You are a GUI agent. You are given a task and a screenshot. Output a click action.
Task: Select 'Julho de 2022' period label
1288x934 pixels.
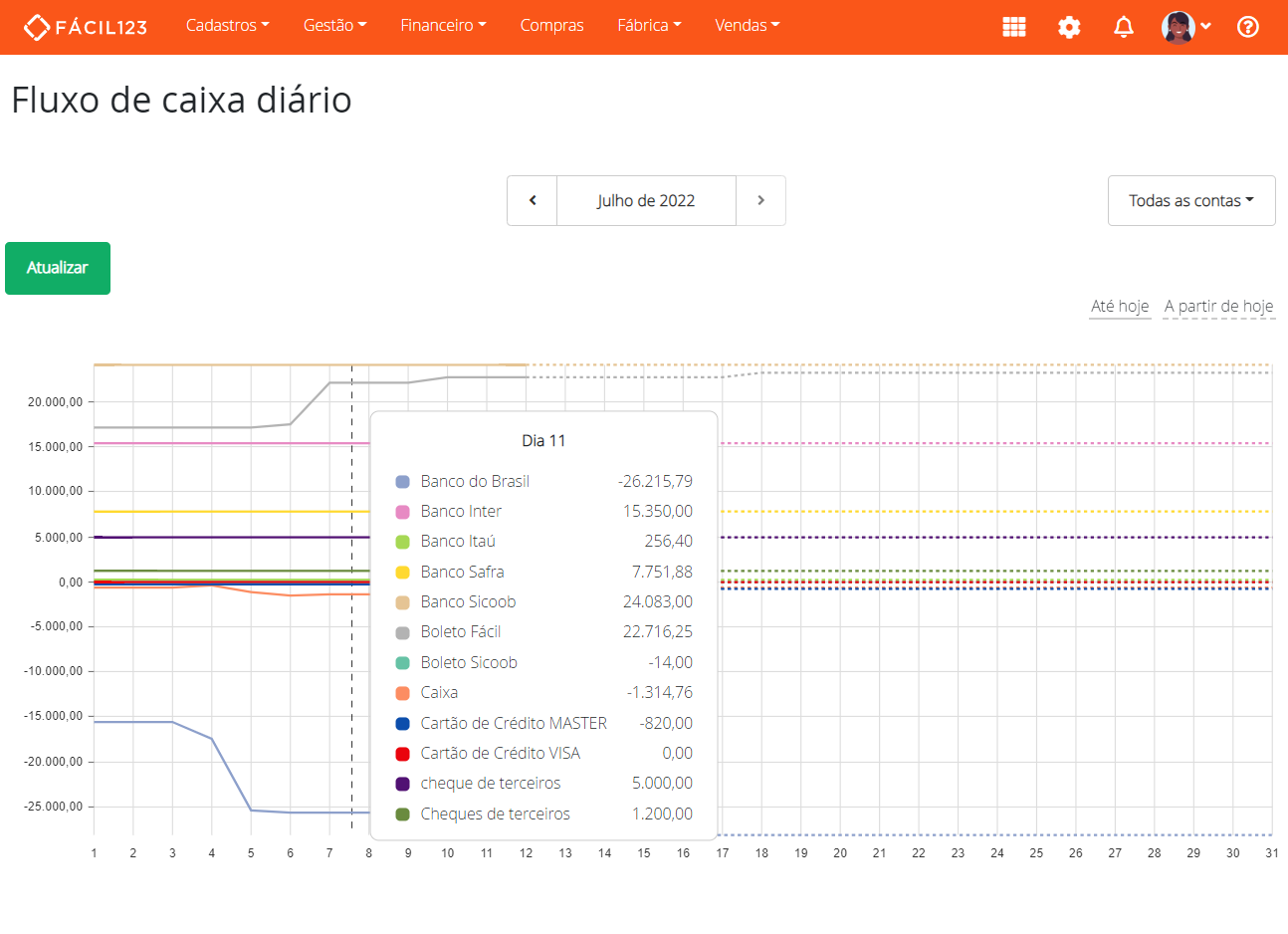click(645, 200)
